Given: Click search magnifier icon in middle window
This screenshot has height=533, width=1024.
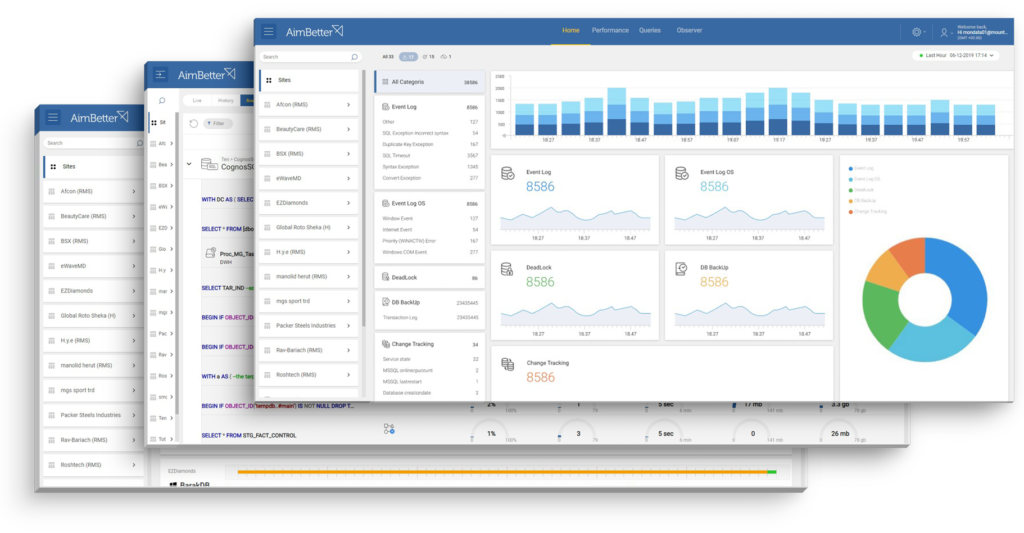Looking at the screenshot, I should (162, 101).
